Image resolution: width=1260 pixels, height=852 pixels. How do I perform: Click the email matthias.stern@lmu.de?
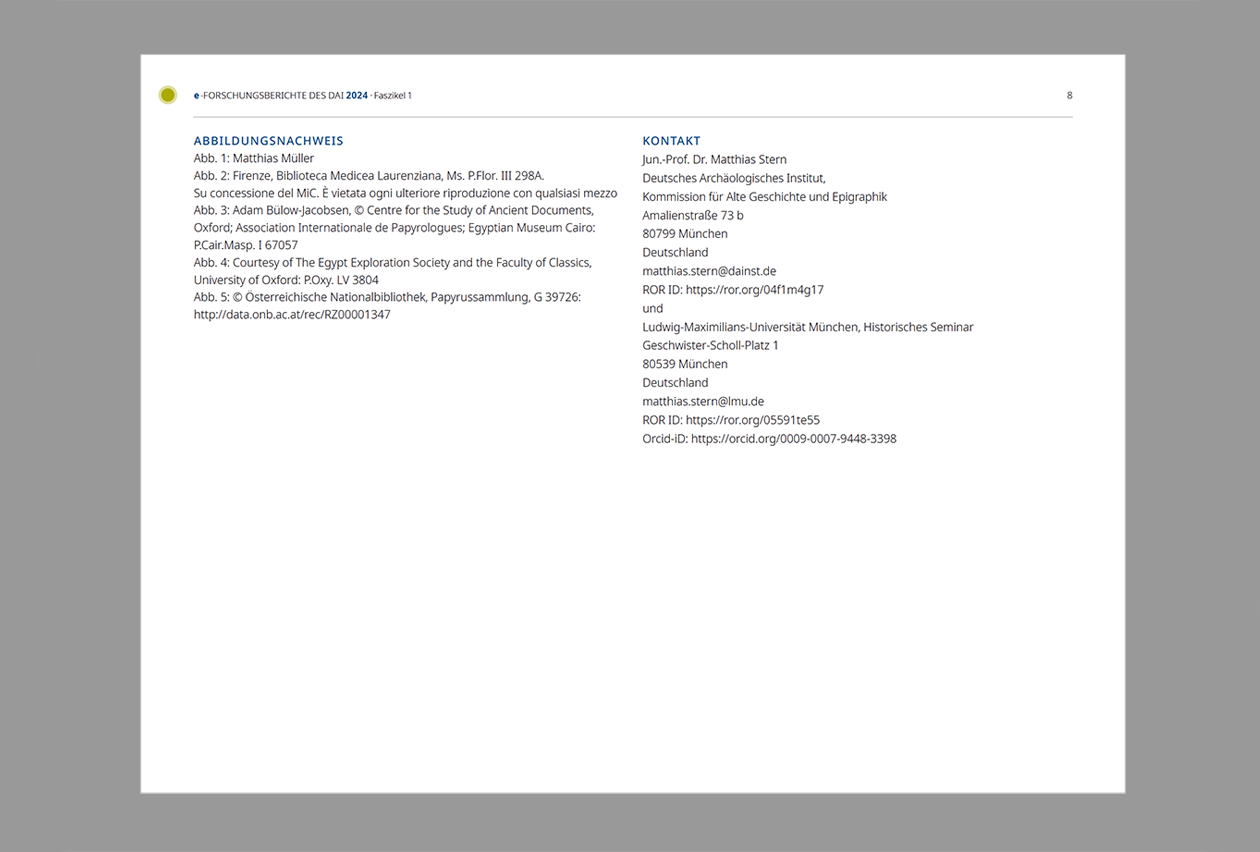[703, 401]
